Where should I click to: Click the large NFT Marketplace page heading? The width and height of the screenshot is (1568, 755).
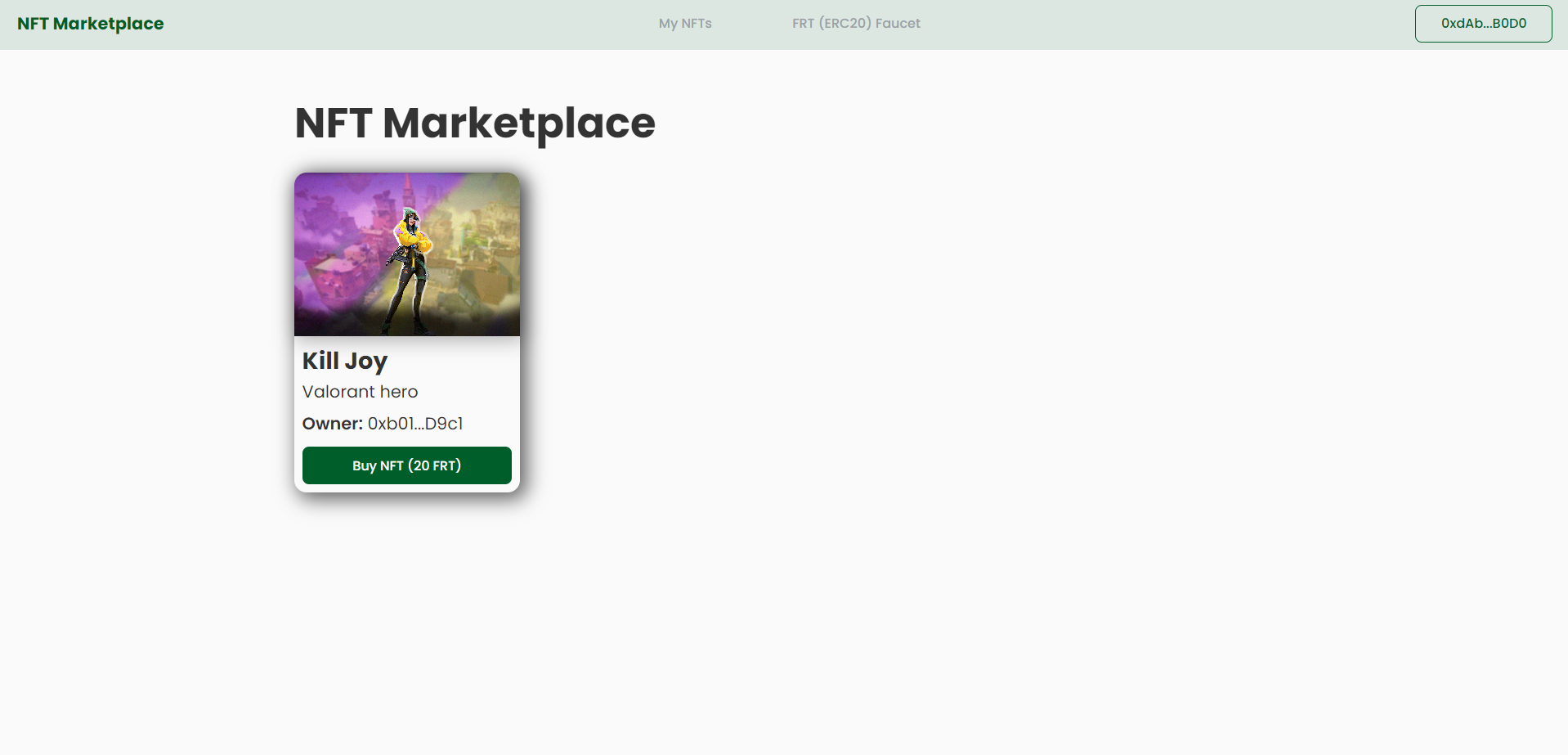tap(475, 124)
